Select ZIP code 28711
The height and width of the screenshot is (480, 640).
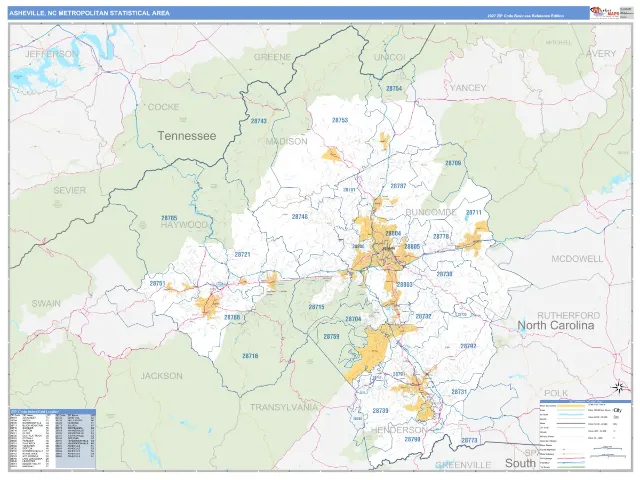point(473,213)
